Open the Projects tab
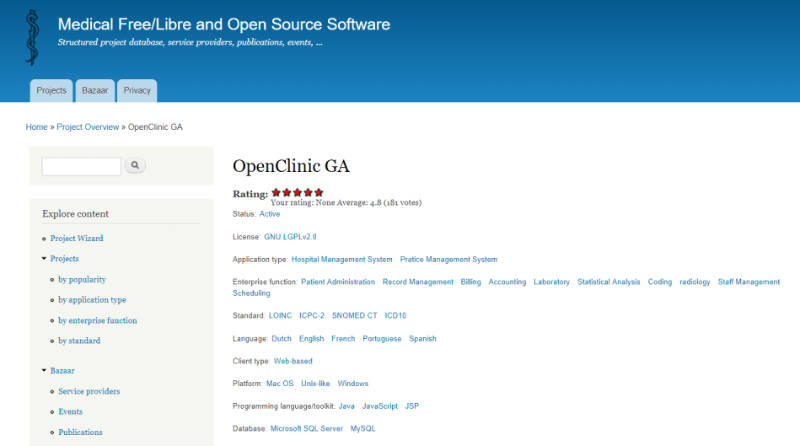Viewport: 800px width, 446px height. point(51,91)
